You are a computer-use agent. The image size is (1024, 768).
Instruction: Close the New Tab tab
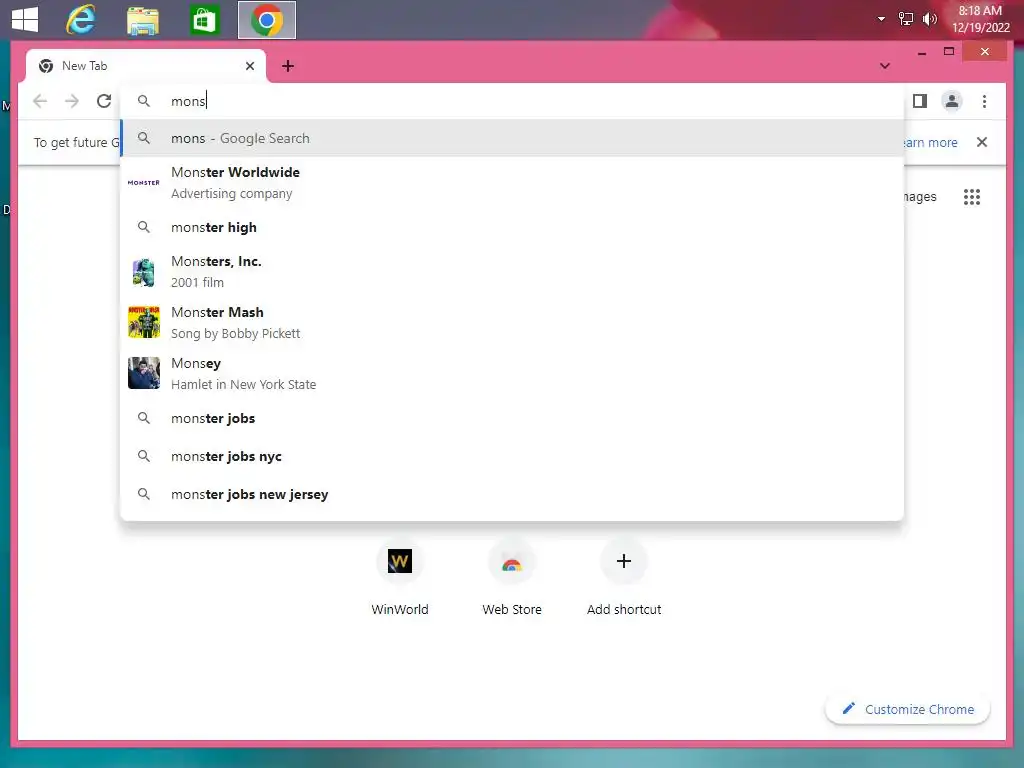pos(249,66)
